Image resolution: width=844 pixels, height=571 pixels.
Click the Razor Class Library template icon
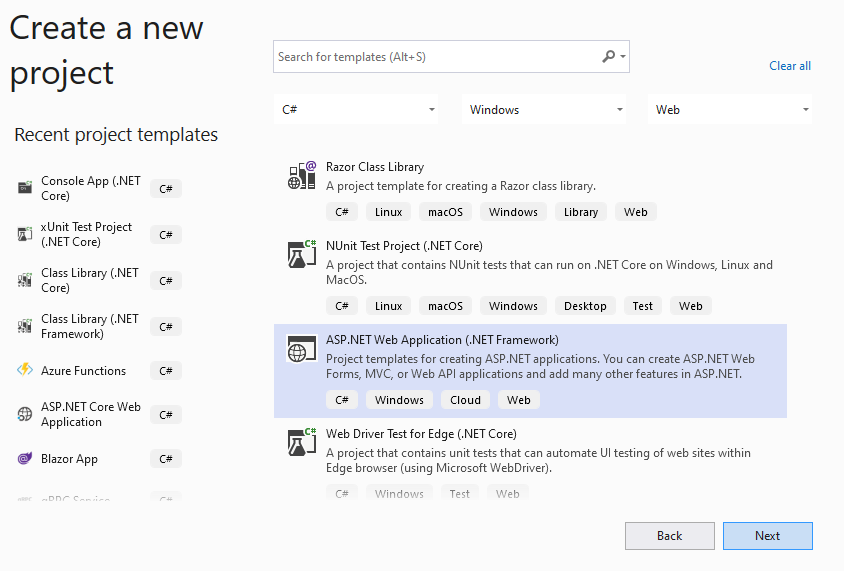(x=302, y=175)
